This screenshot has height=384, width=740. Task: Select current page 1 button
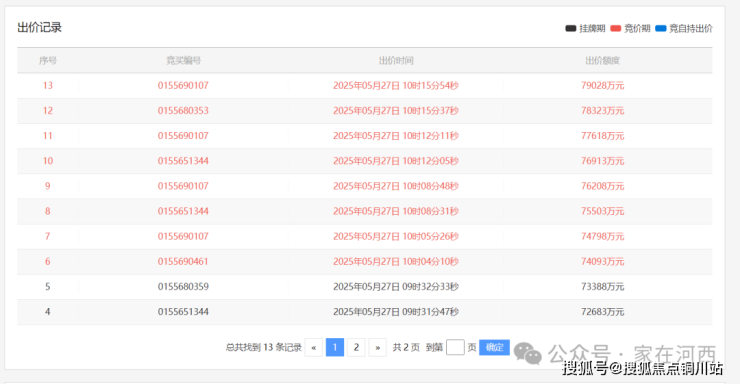(x=335, y=347)
